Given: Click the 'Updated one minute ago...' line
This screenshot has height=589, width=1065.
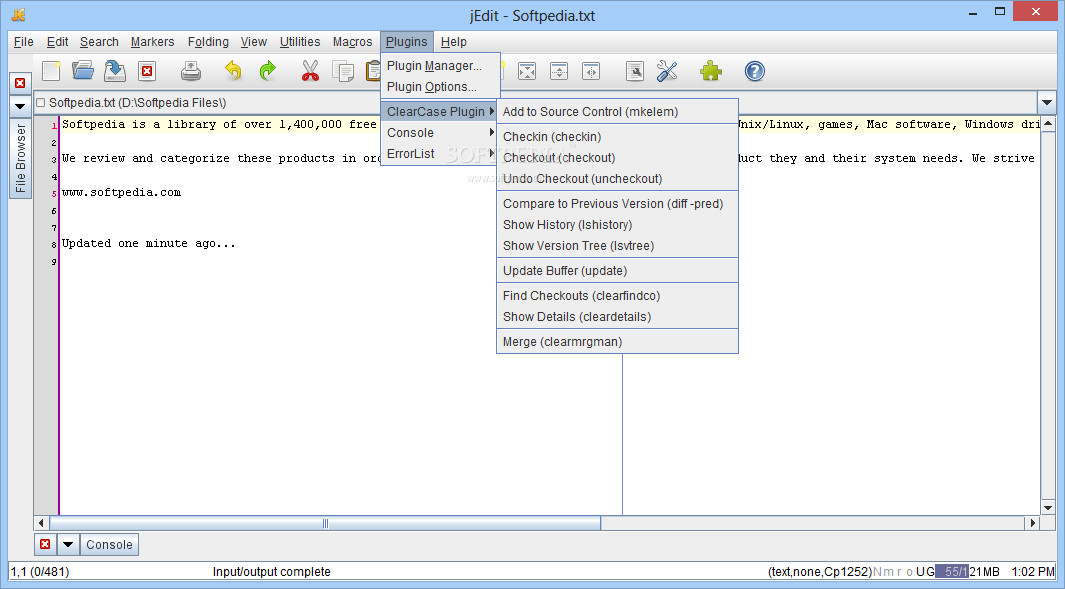Looking at the screenshot, I should click(149, 243).
